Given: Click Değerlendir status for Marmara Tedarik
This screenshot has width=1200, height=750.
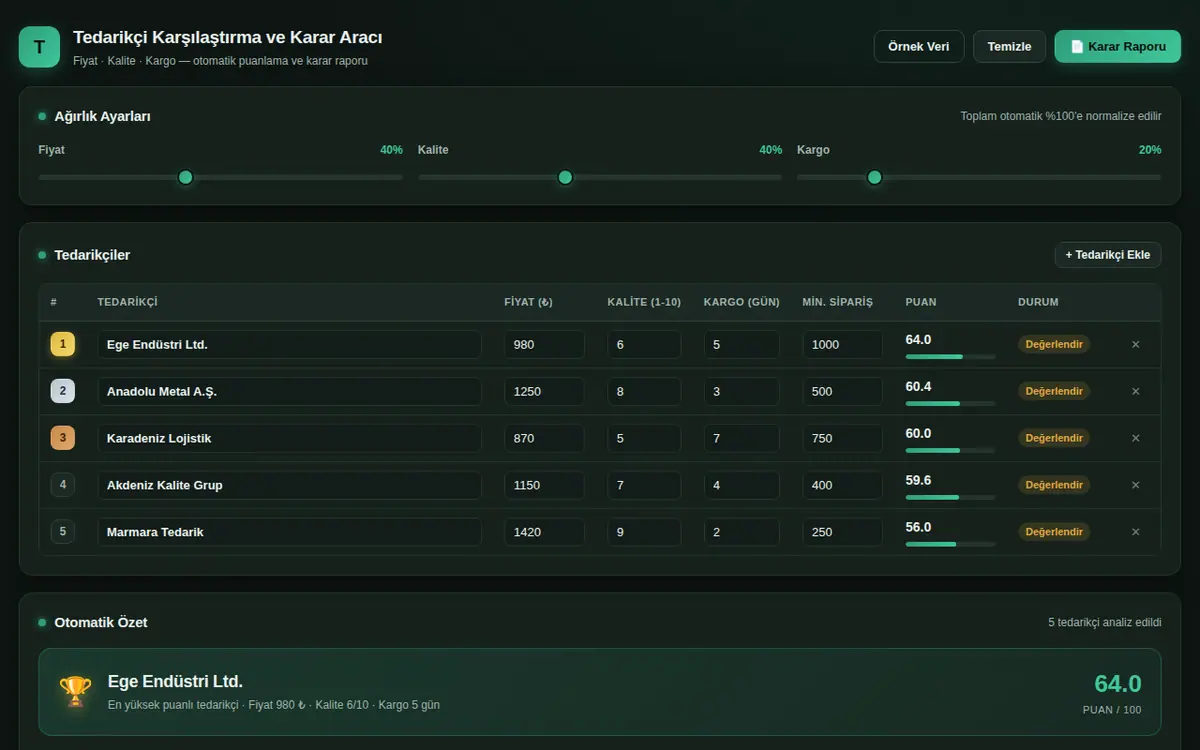Looking at the screenshot, I should pos(1054,532).
